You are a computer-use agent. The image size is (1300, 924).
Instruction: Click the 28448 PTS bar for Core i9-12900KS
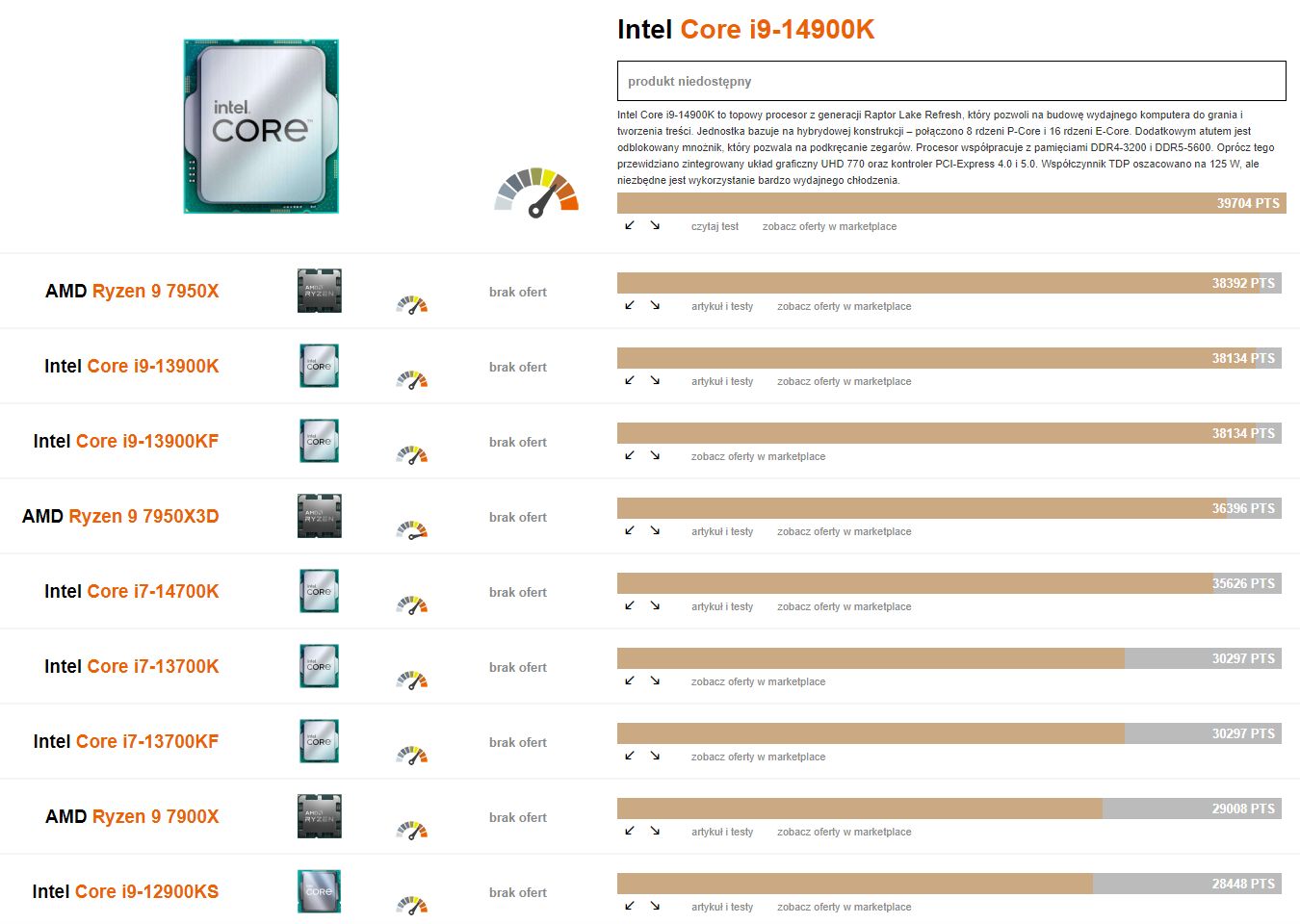click(949, 884)
